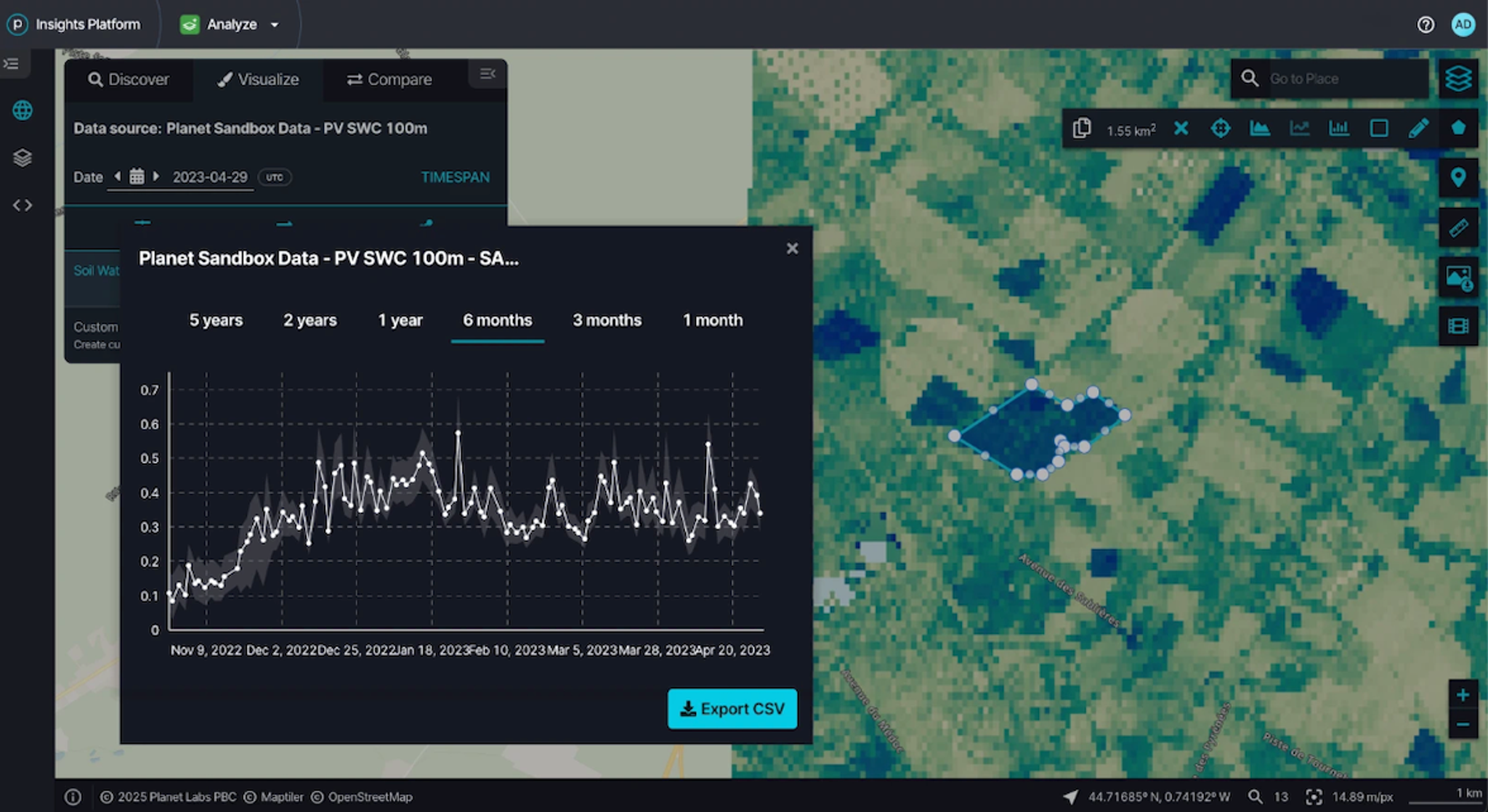Click the resolution frame icon in status bar

[x=1314, y=797]
